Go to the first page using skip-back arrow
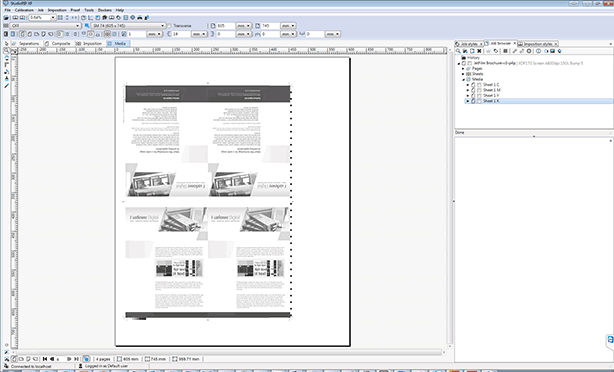Viewport: 614px width, 372px height. tap(45, 359)
